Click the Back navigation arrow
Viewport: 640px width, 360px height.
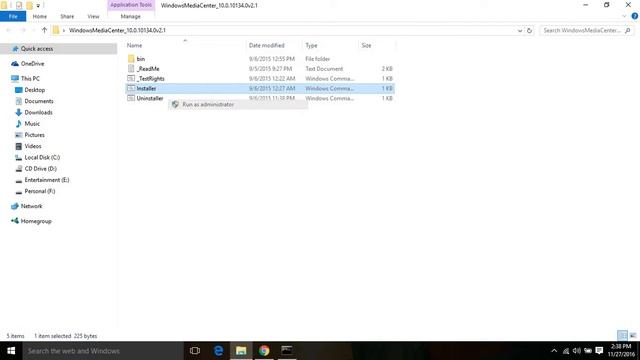pos(9,30)
